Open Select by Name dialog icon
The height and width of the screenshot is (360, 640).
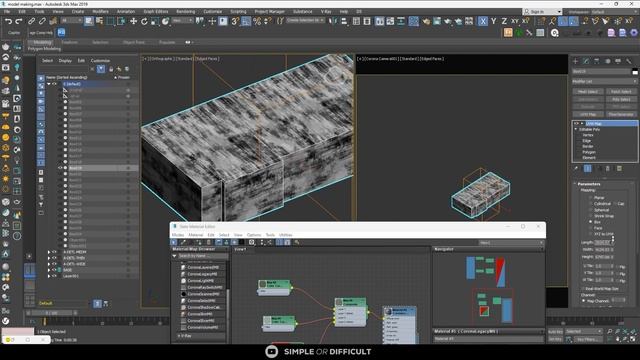click(x=99, y=21)
